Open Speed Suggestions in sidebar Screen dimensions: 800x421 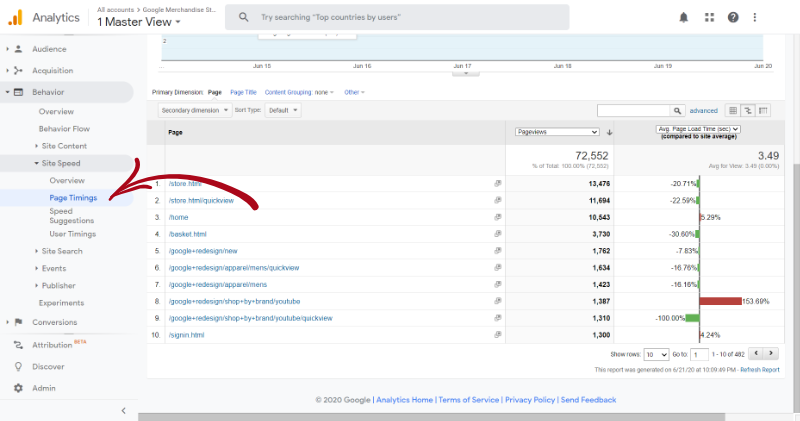pyautogui.click(x=71, y=216)
